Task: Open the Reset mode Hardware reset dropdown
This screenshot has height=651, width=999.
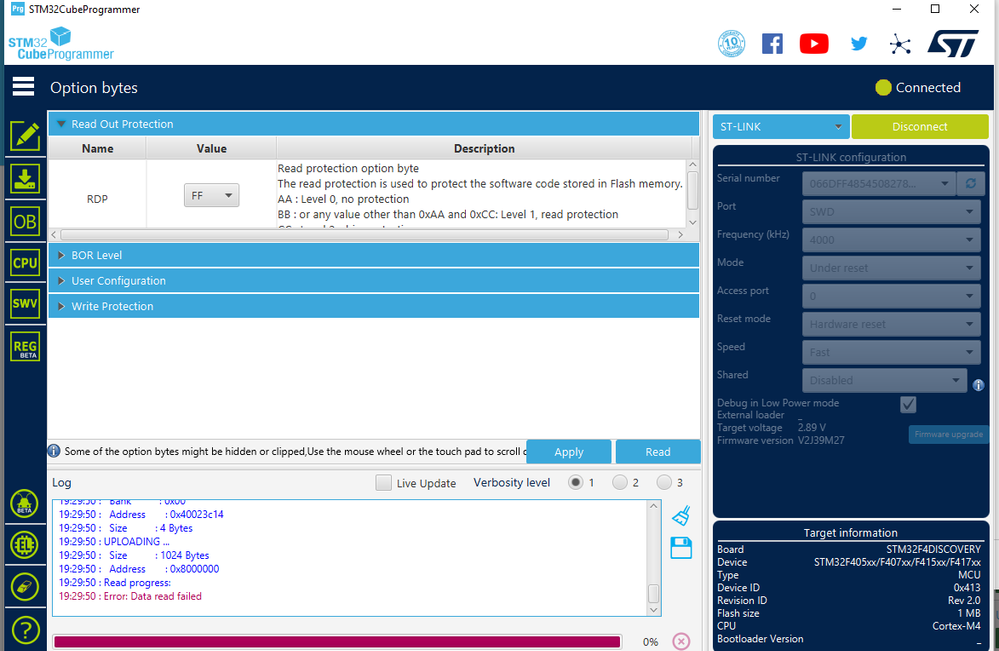Action: tap(891, 324)
